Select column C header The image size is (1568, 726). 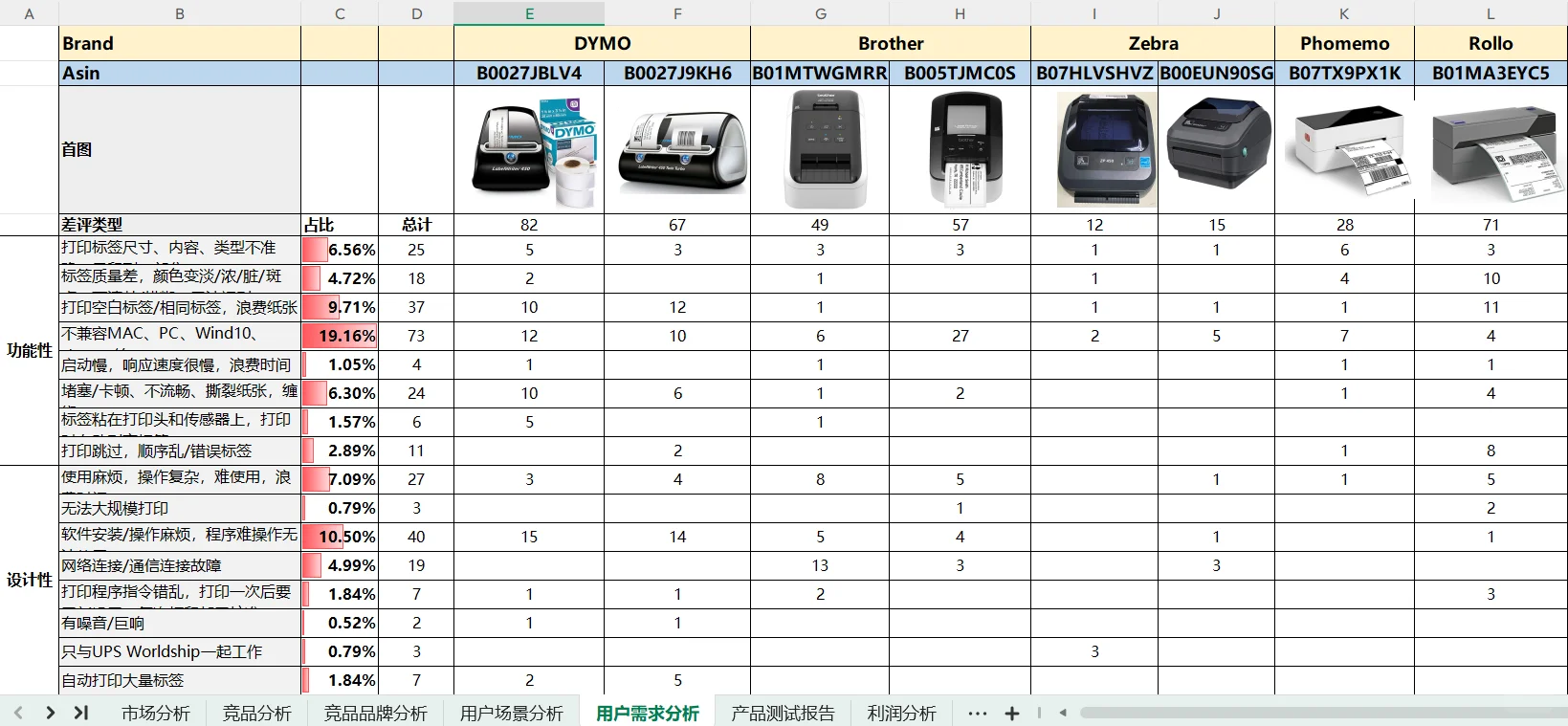340,13
